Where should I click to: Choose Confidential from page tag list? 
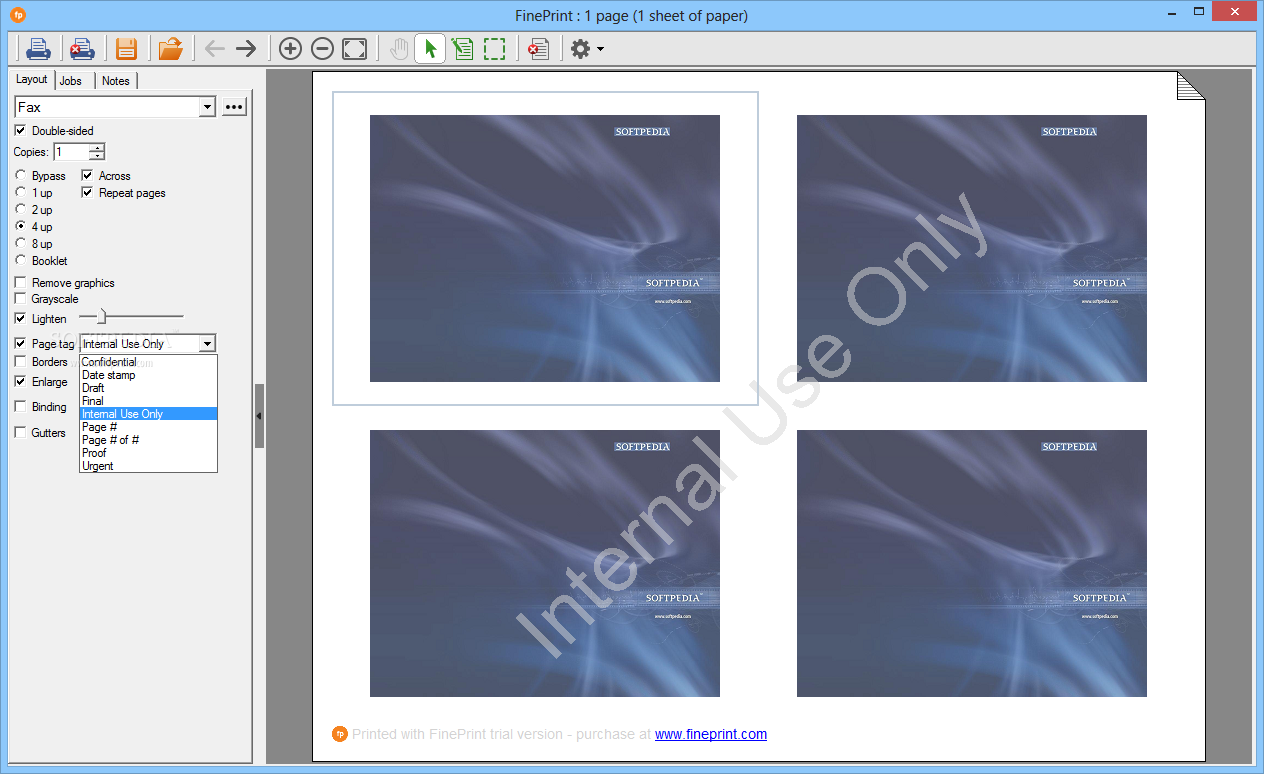tap(148, 362)
